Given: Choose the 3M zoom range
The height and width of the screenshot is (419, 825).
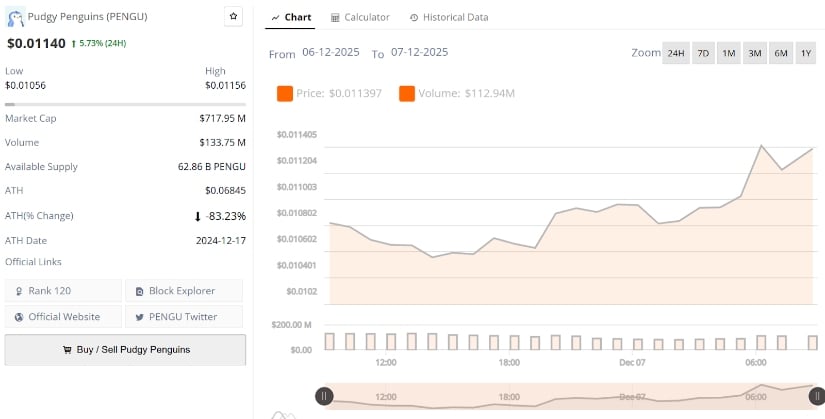Looking at the screenshot, I should pos(754,53).
